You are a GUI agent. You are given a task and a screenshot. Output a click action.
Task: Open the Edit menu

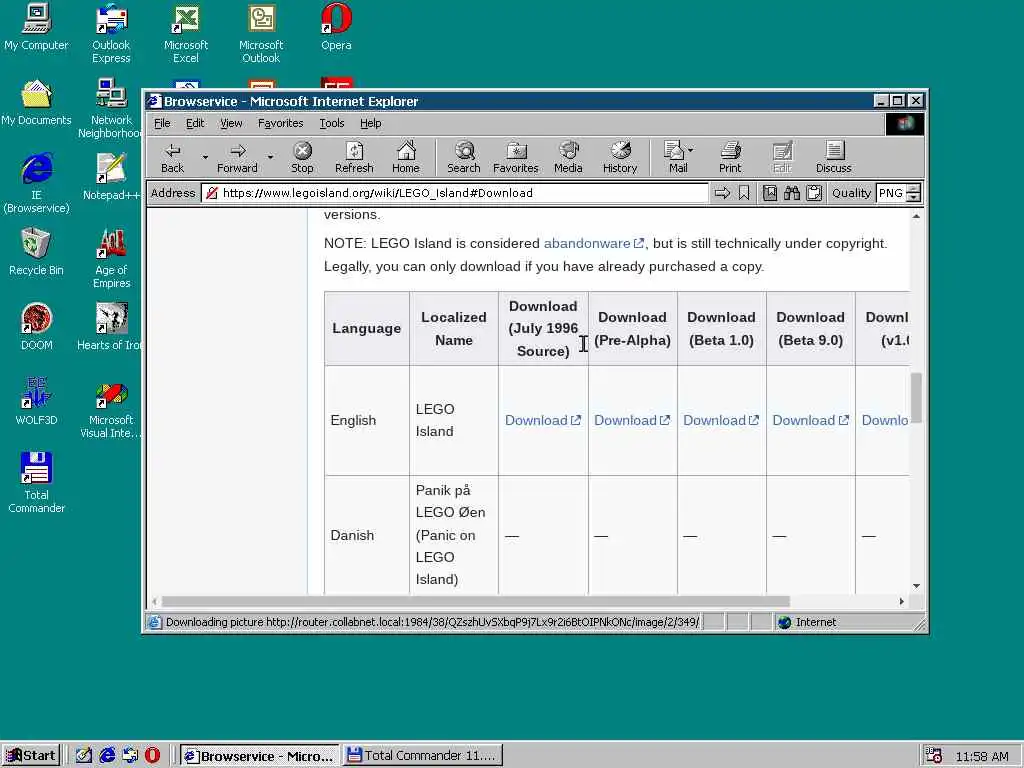(195, 123)
